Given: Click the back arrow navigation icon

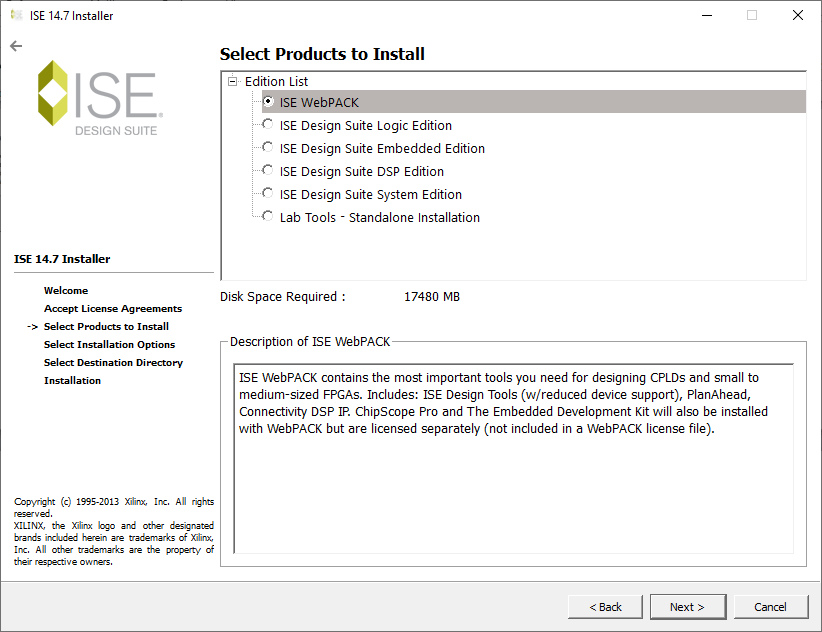Looking at the screenshot, I should [x=15, y=45].
